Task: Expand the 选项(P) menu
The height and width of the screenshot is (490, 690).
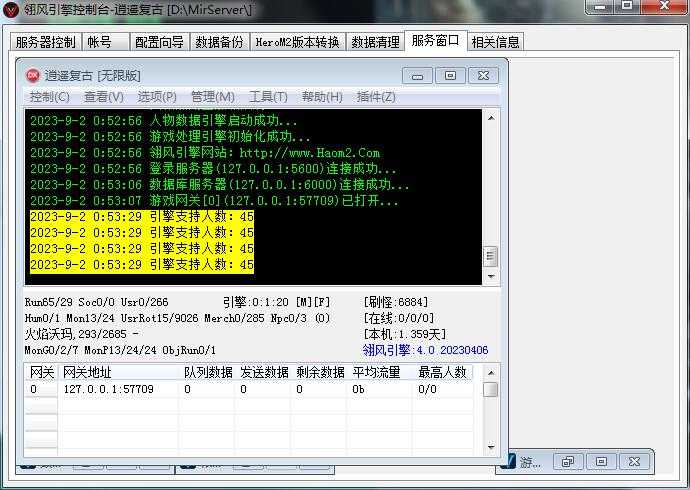Action: tap(157, 97)
